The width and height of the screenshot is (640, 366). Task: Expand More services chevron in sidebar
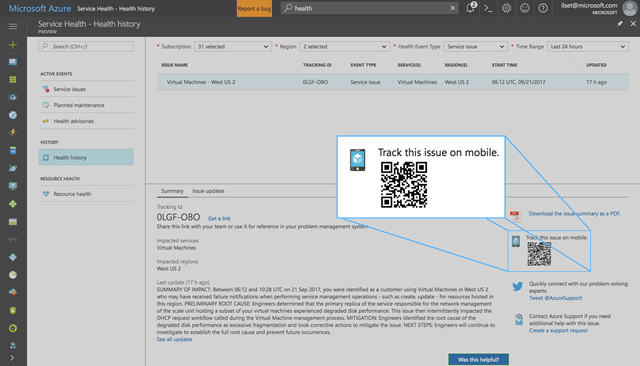pos(12,358)
